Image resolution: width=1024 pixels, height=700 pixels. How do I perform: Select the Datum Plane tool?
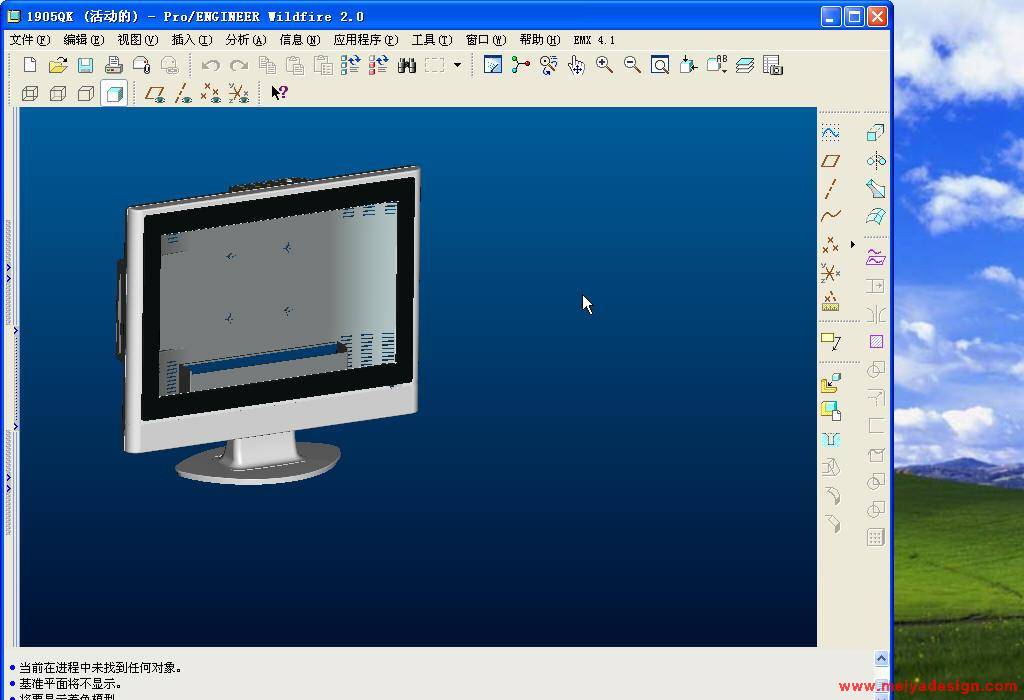pyautogui.click(x=831, y=161)
